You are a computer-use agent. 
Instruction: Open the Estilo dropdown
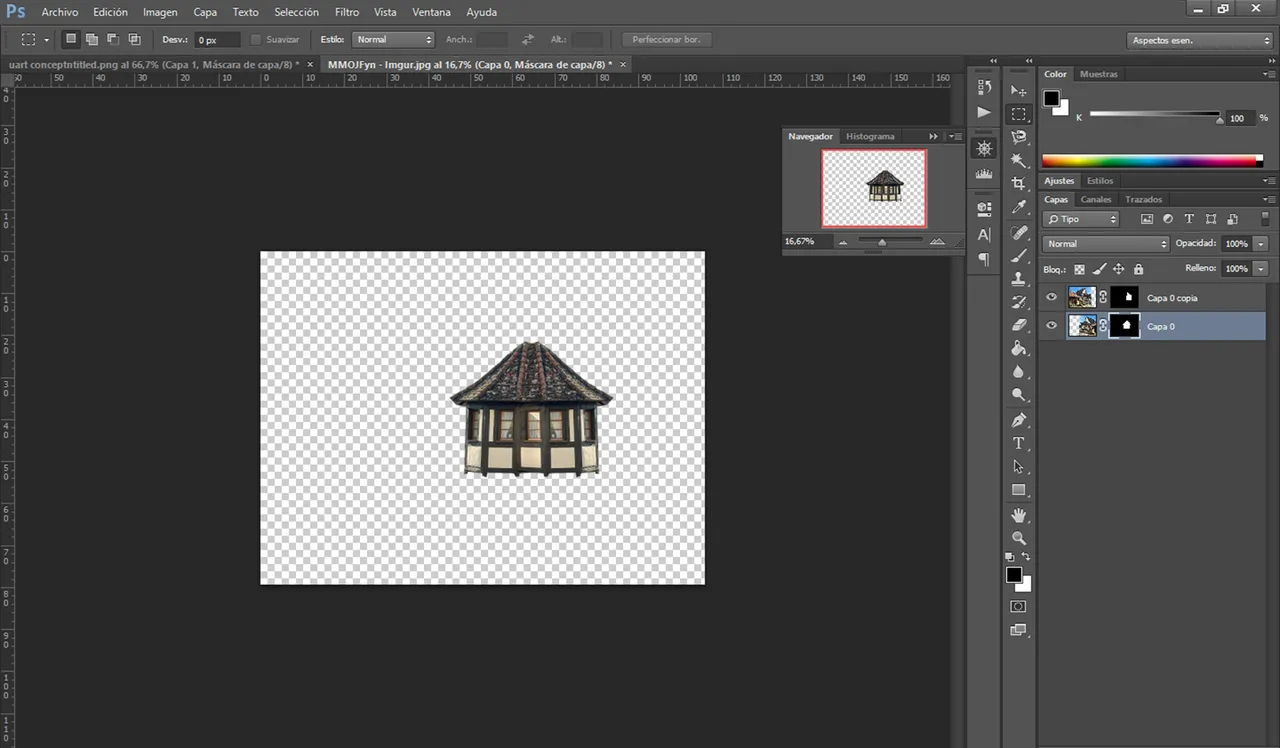394,40
